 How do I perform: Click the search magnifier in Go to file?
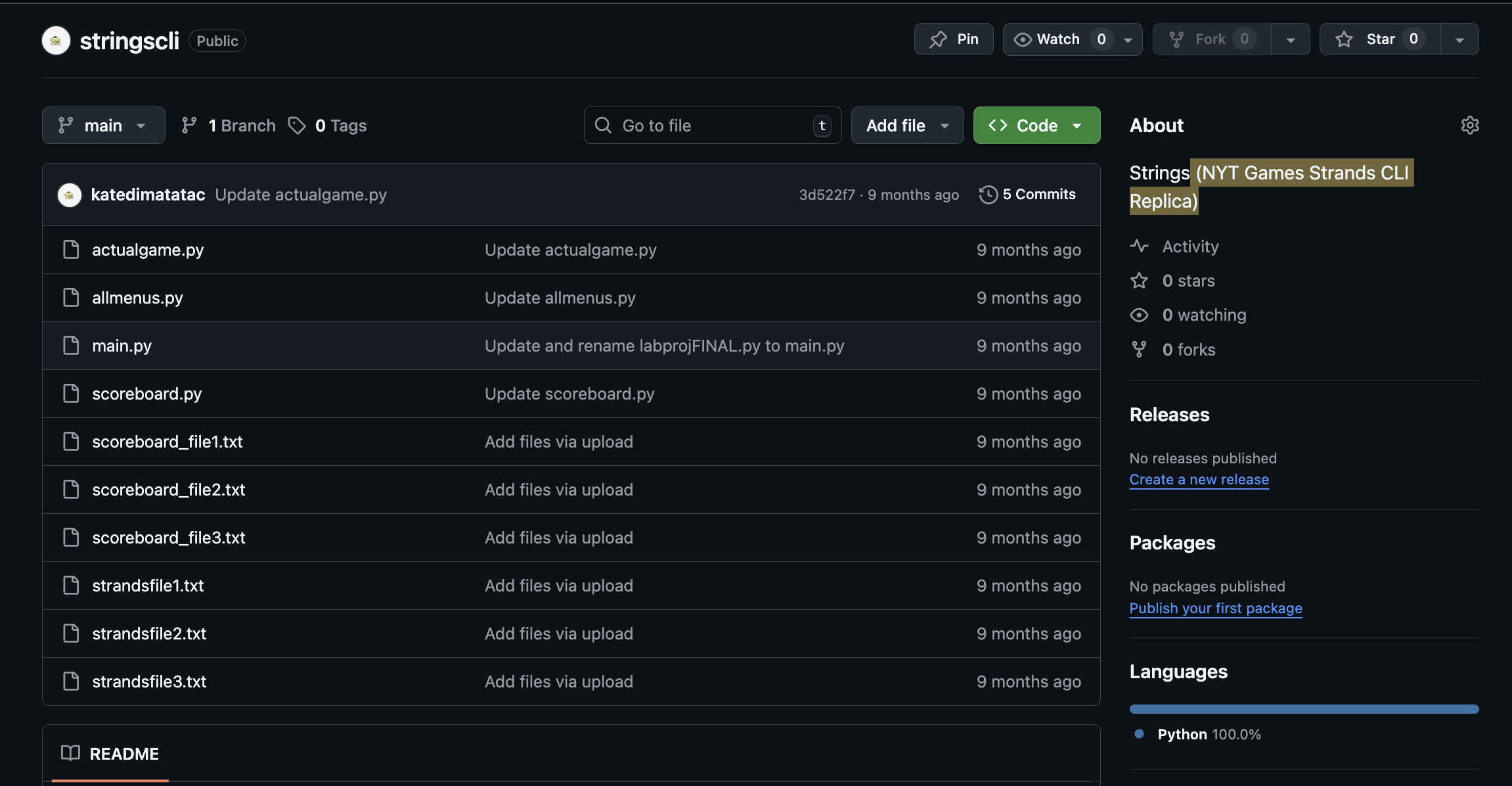click(x=603, y=126)
